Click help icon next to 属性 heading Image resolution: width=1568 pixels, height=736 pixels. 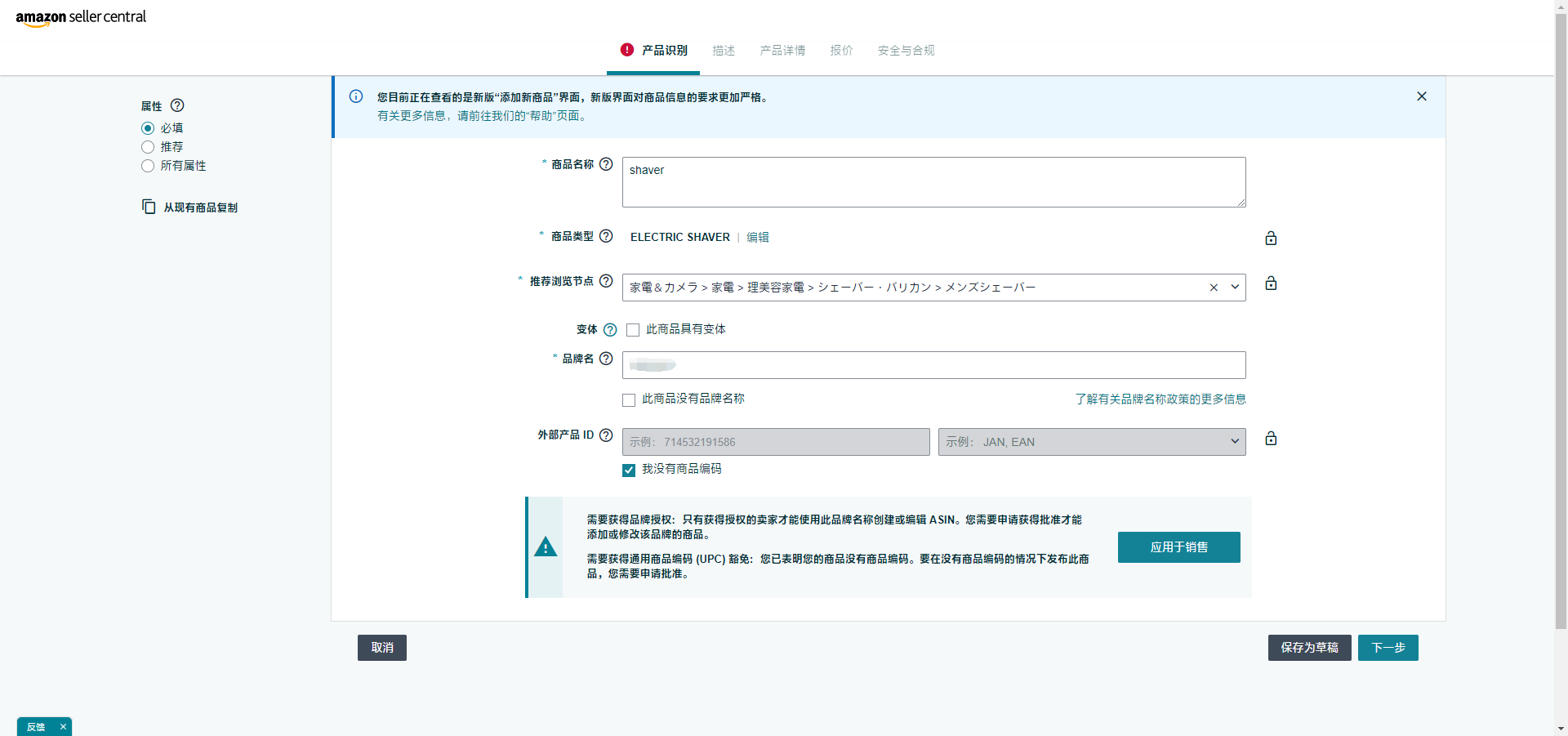tap(177, 105)
